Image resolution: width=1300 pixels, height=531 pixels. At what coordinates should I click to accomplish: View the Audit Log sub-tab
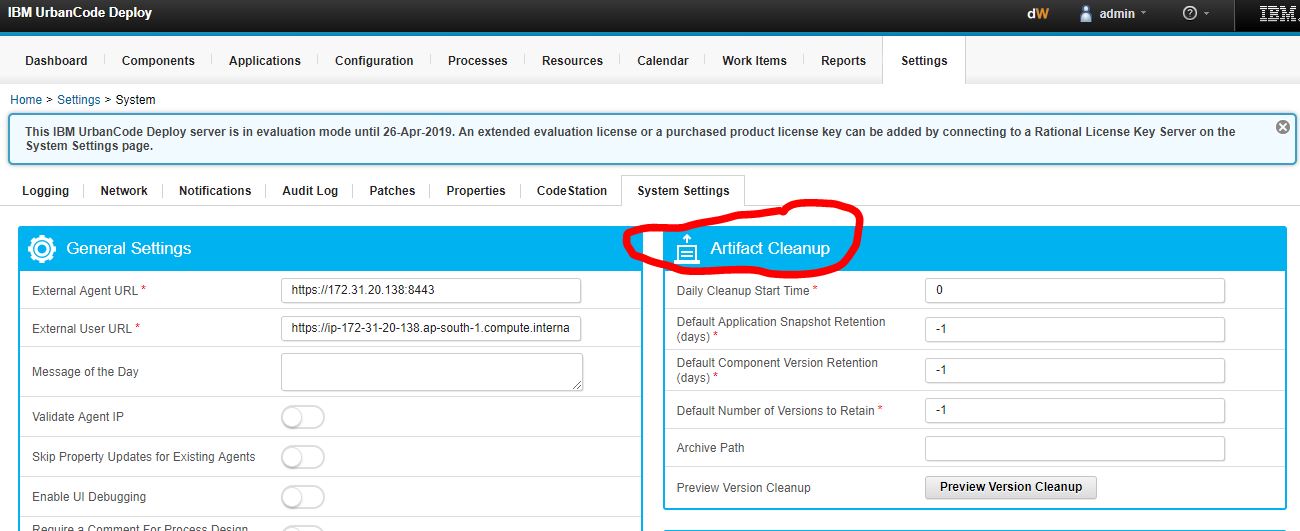pos(310,191)
